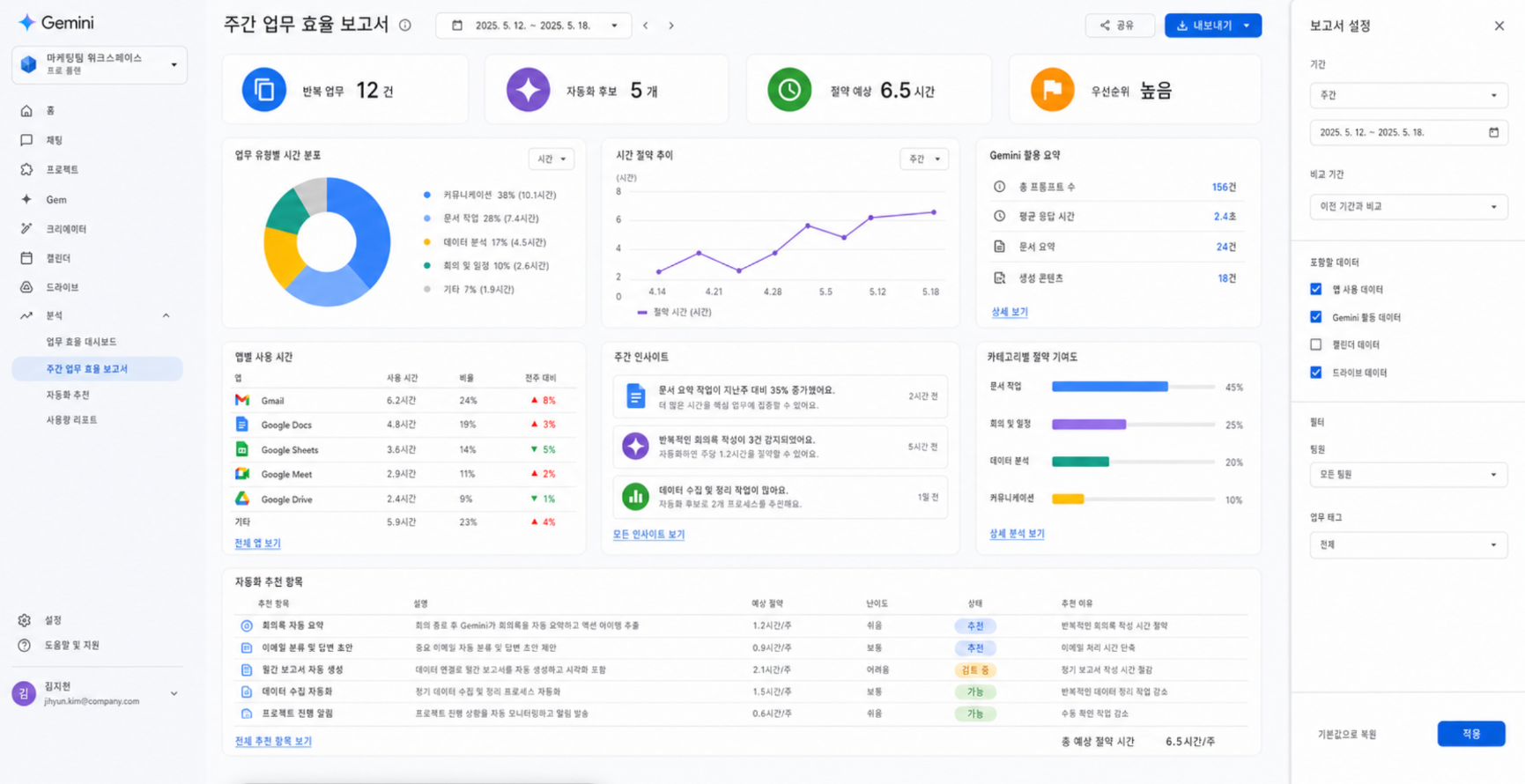This screenshot has width=1525, height=784.
Task: Click the 김 user avatar
Action: pos(24,693)
